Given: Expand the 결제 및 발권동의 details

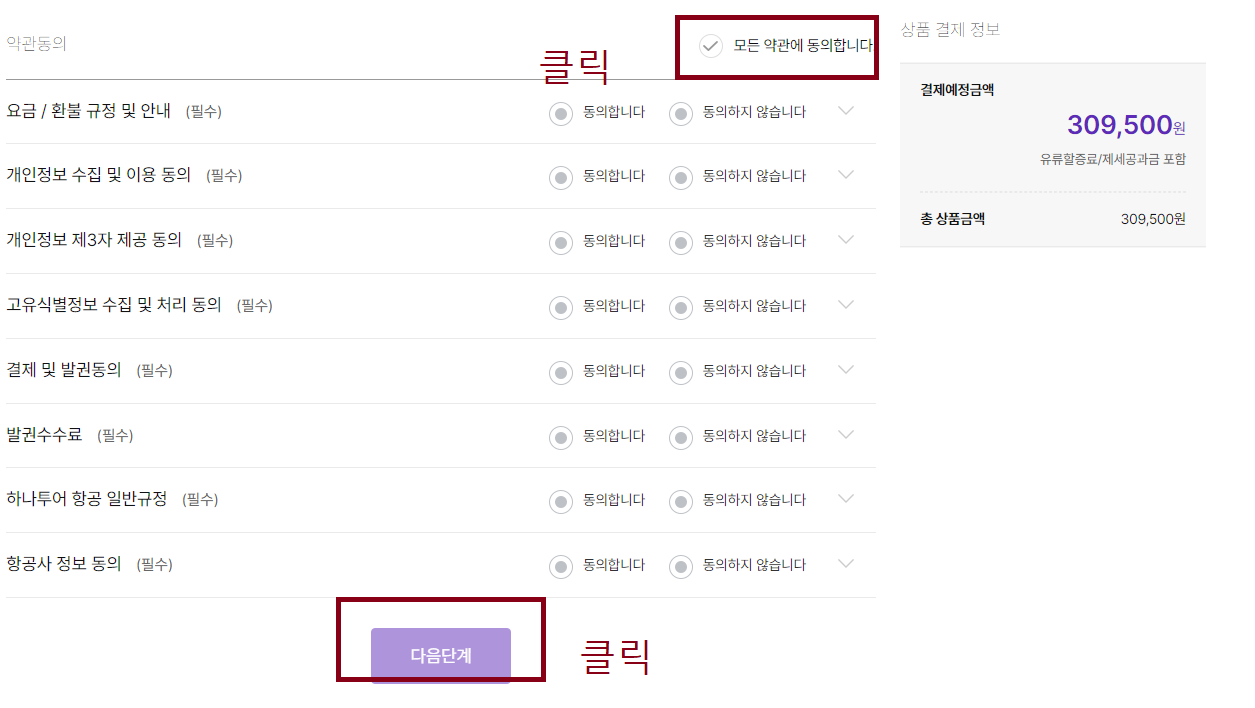Looking at the screenshot, I should pos(846,371).
